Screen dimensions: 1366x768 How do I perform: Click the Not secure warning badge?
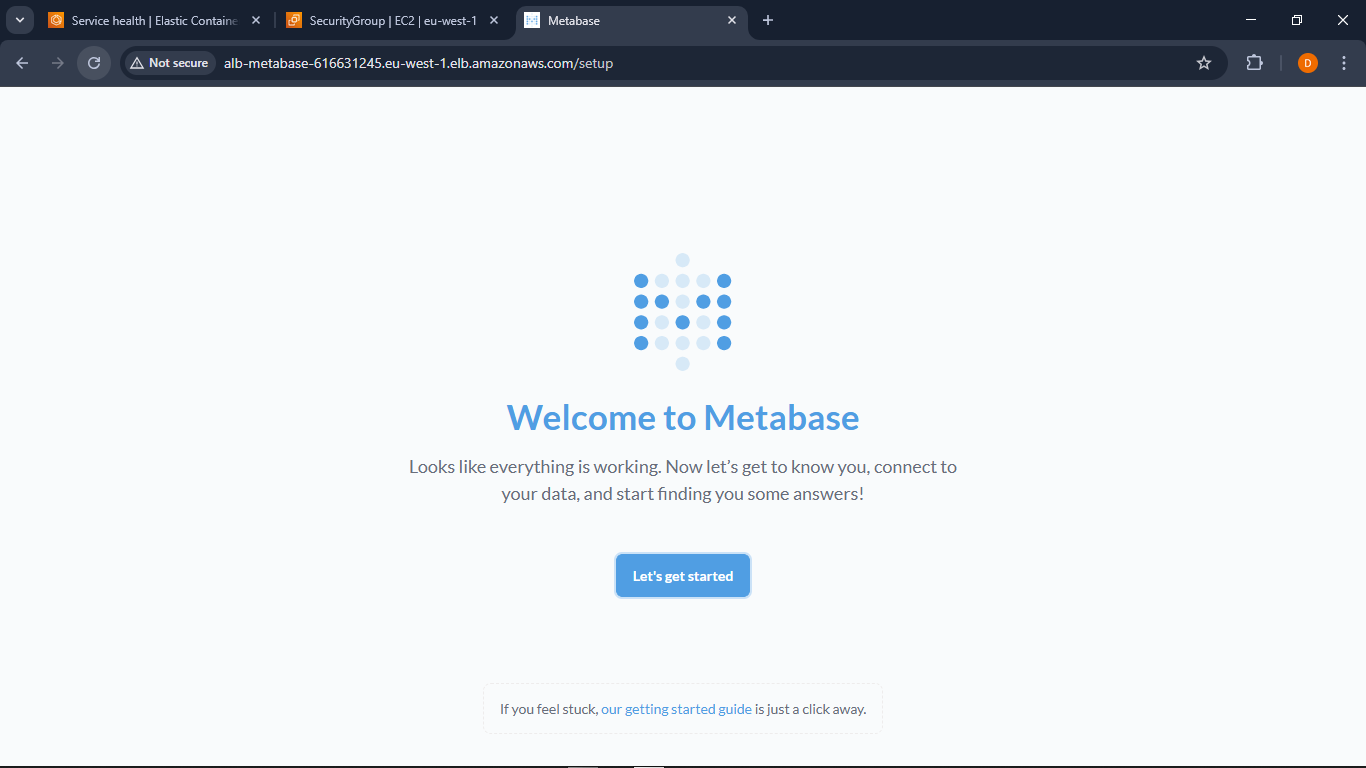pos(168,62)
